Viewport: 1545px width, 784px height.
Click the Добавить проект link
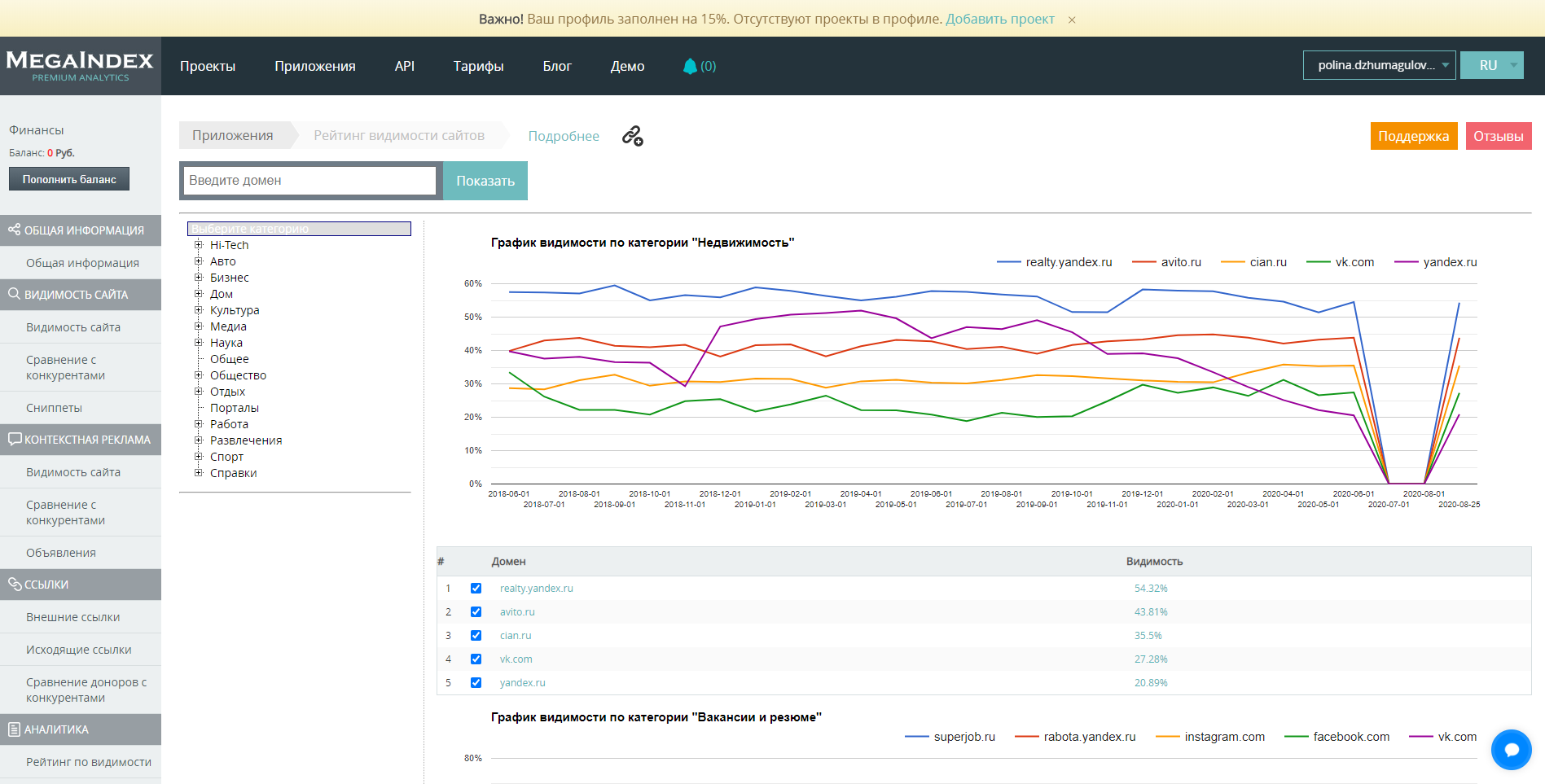[1000, 19]
